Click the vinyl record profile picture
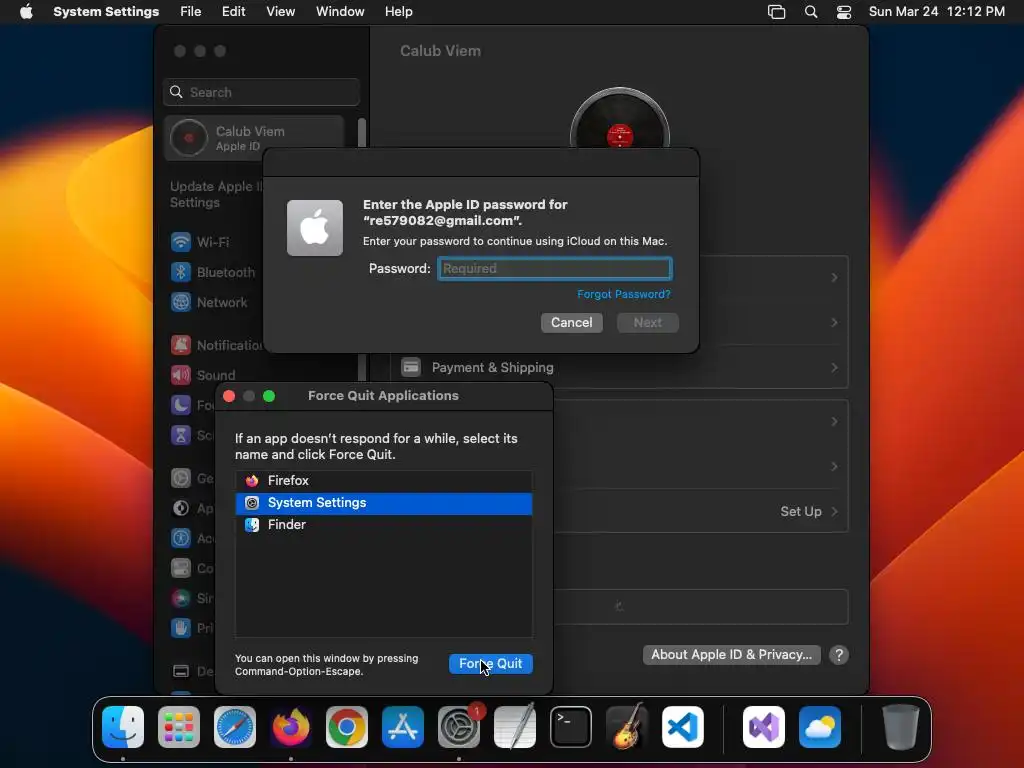1024x768 pixels. (620, 120)
